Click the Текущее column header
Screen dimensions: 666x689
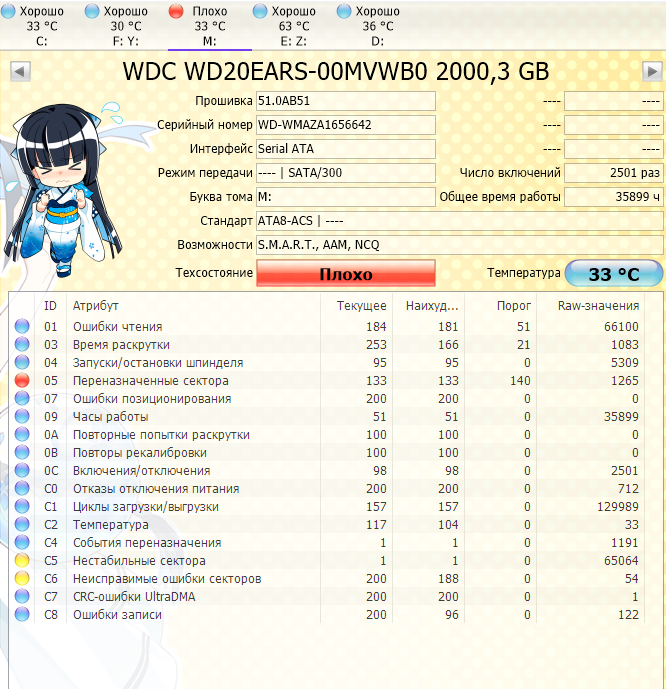[356, 305]
